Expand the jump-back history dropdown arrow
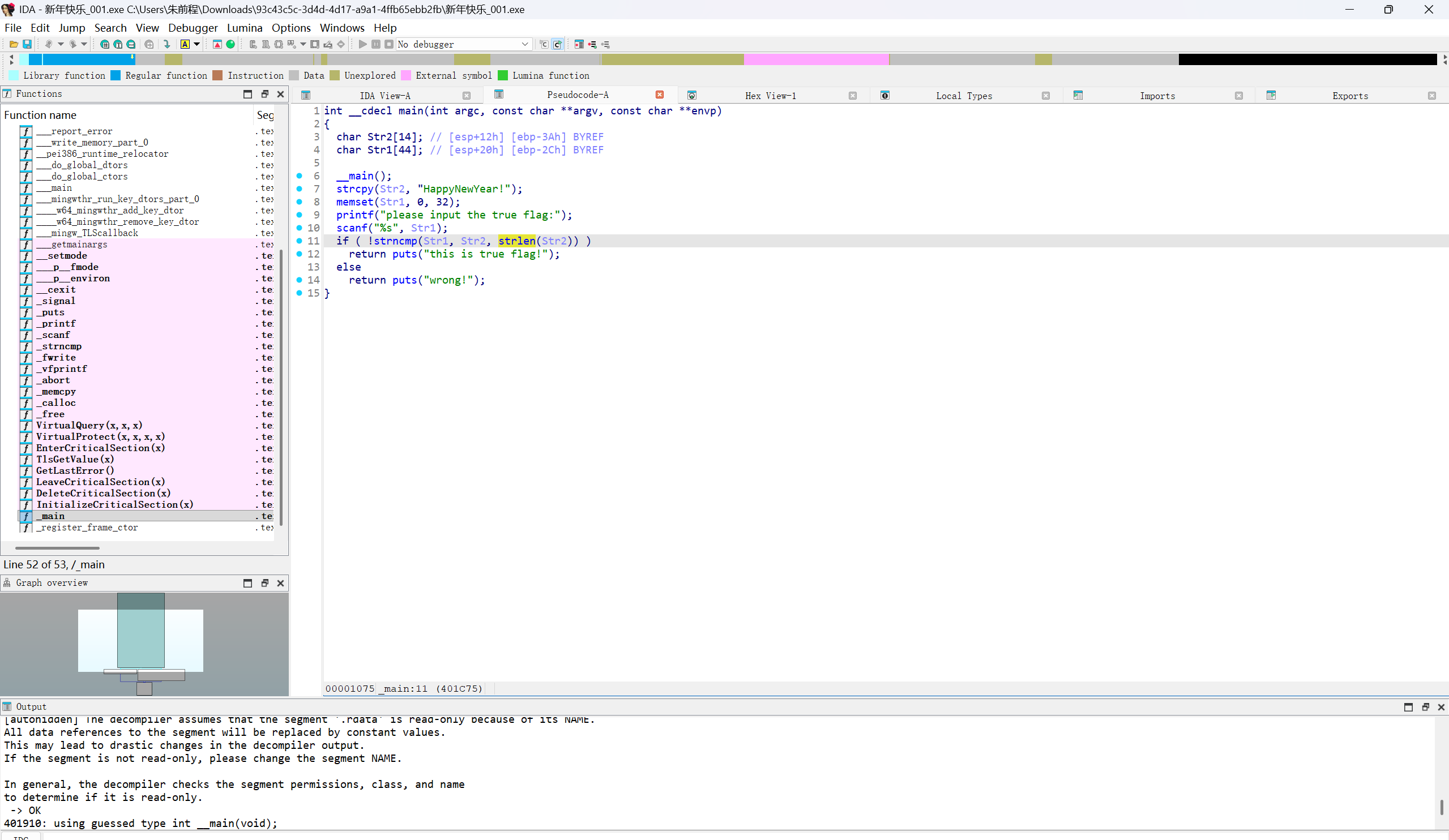 coord(61,44)
